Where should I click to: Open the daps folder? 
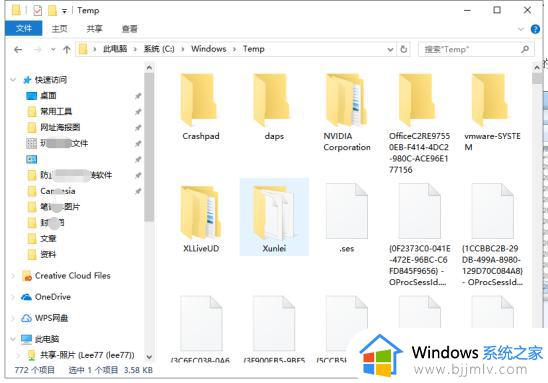(274, 107)
